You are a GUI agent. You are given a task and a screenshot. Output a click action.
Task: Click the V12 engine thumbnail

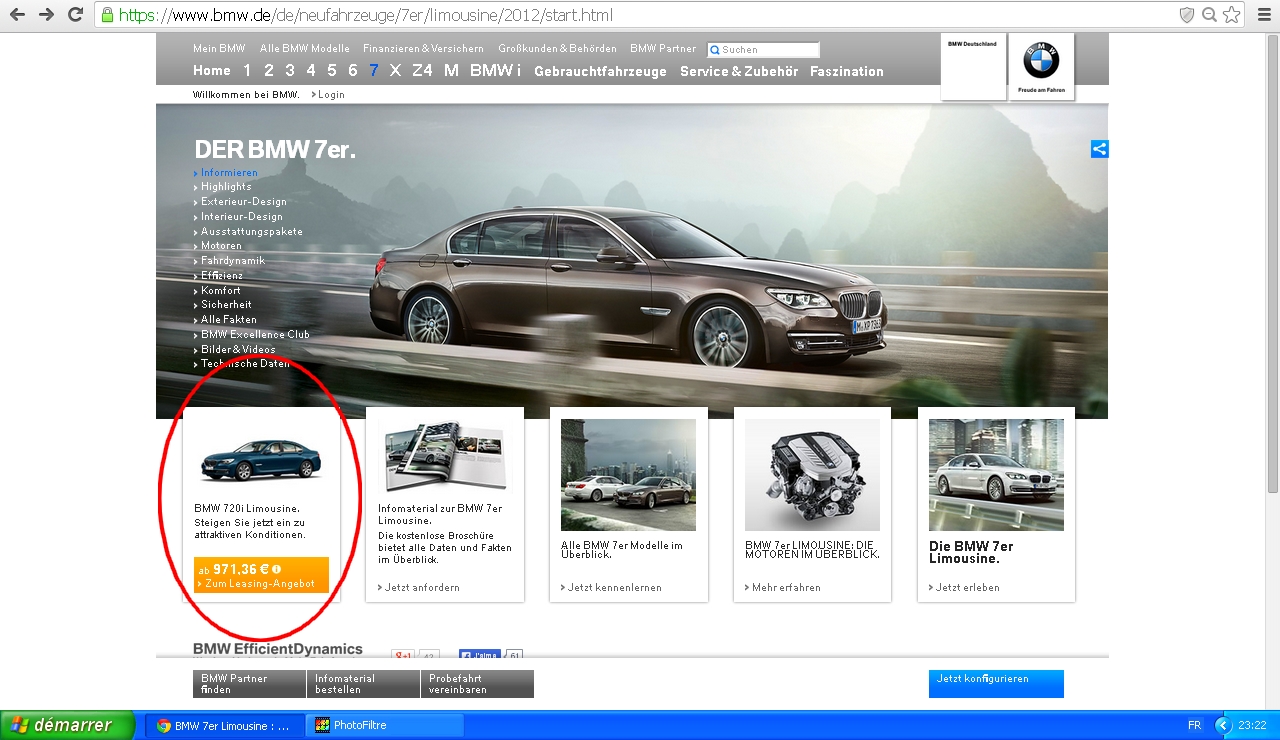tap(812, 475)
